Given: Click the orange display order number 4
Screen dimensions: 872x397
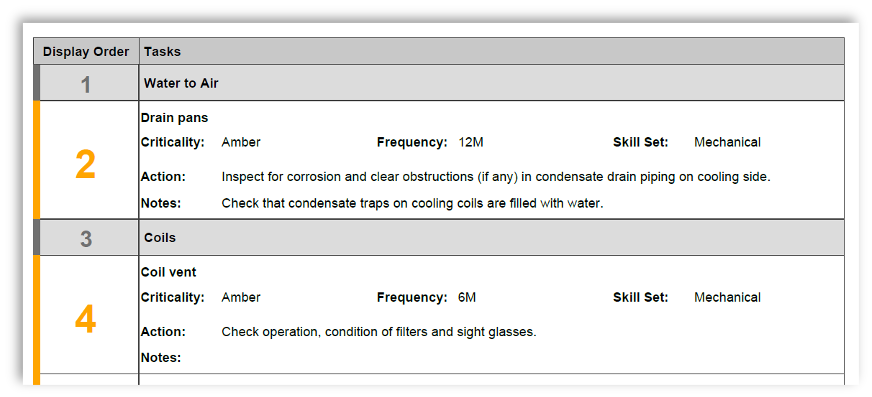Looking at the screenshot, I should pyautogui.click(x=86, y=320).
